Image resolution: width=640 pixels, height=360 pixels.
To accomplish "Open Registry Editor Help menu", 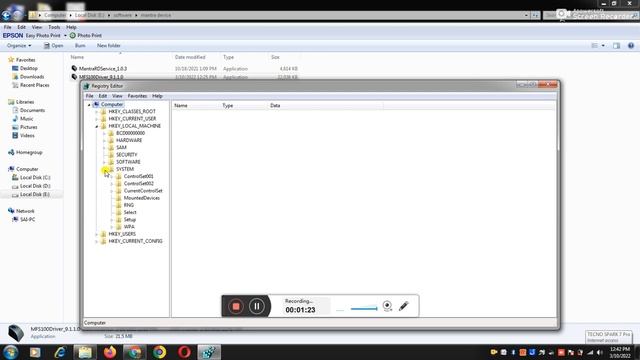I will pos(157,96).
